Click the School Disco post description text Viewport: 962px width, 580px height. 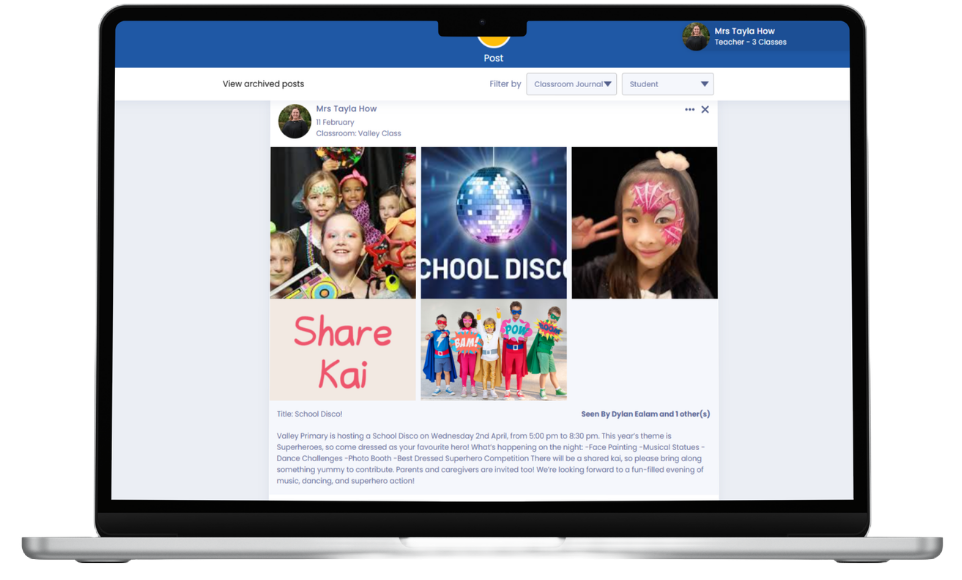pyautogui.click(x=490, y=458)
